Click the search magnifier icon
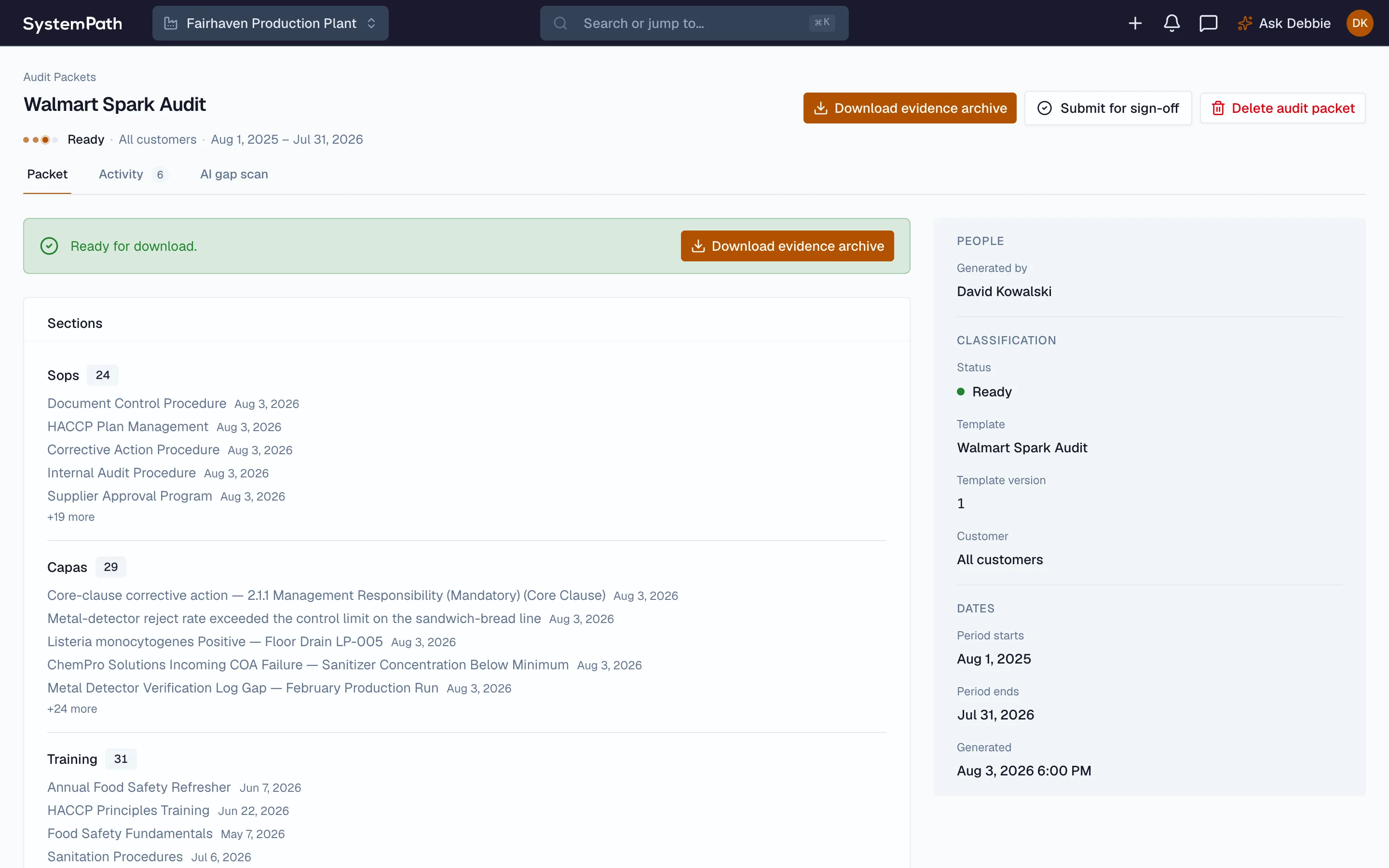Viewport: 1389px width, 868px height. pyautogui.click(x=560, y=24)
